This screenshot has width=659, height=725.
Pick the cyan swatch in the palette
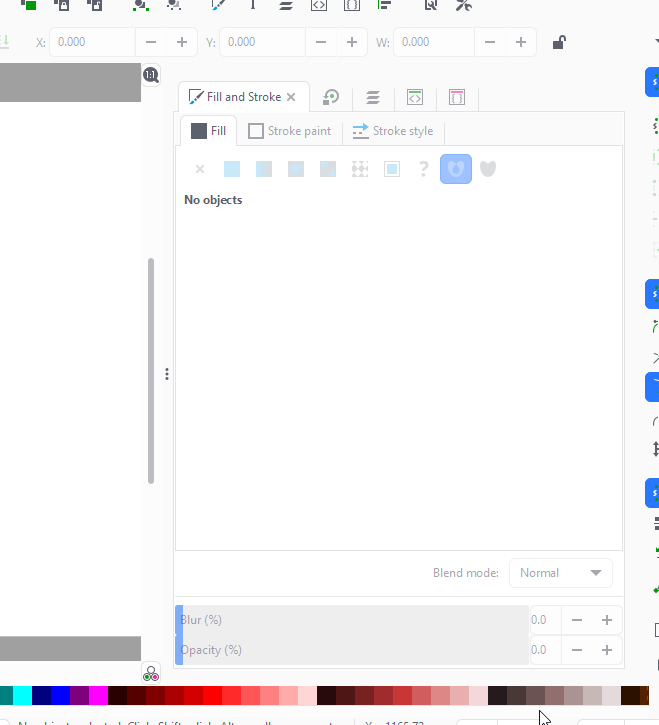click(22, 695)
